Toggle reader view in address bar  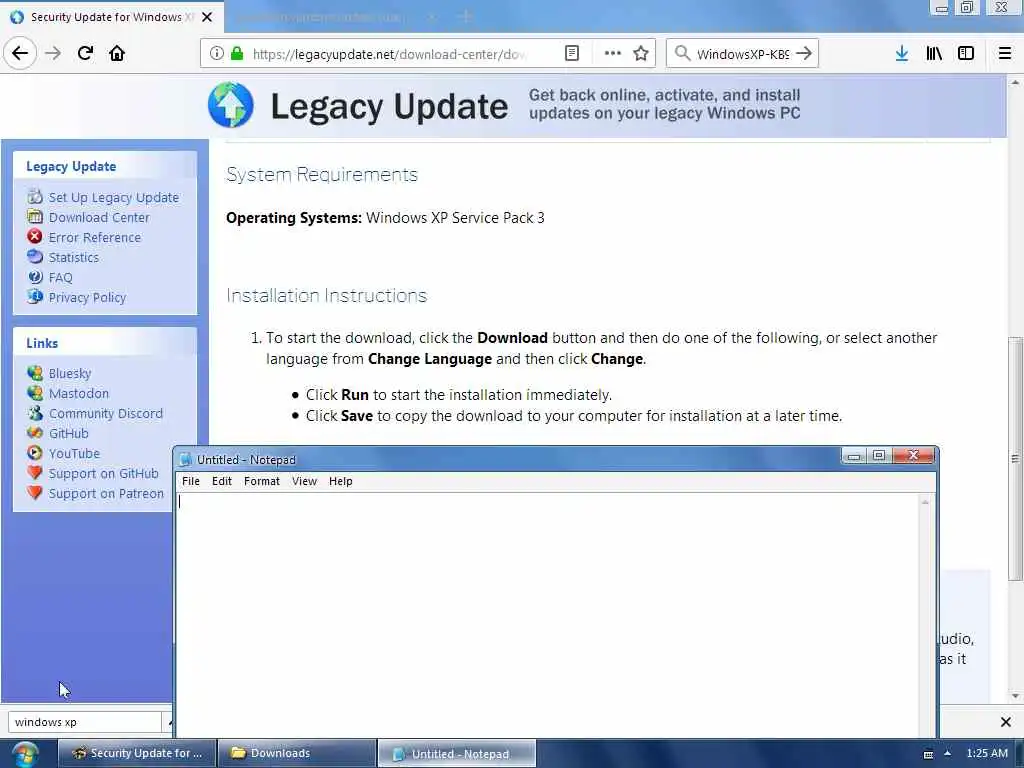pos(571,54)
